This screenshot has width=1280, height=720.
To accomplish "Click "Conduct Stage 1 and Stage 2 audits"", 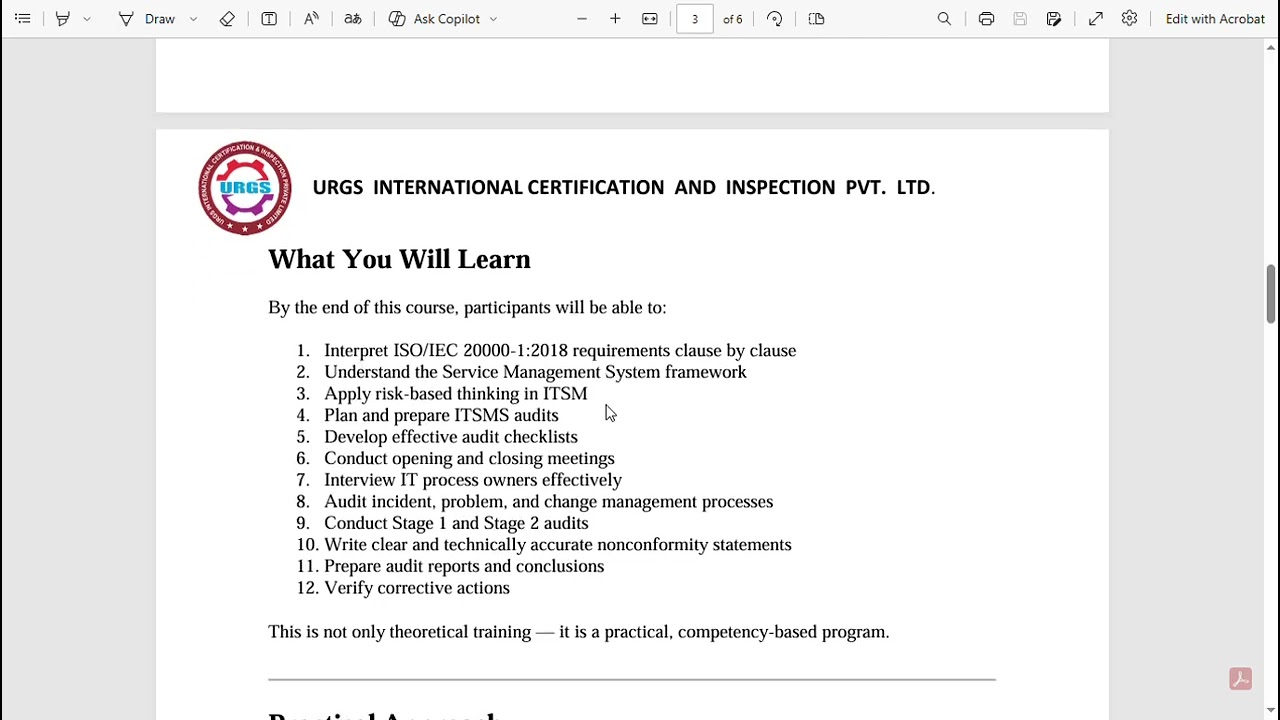I will 456,523.
